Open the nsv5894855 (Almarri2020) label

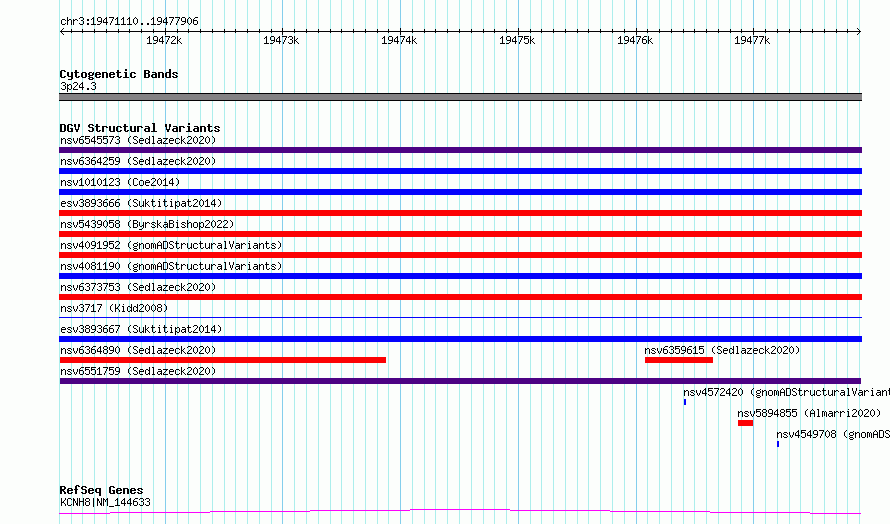click(x=809, y=413)
